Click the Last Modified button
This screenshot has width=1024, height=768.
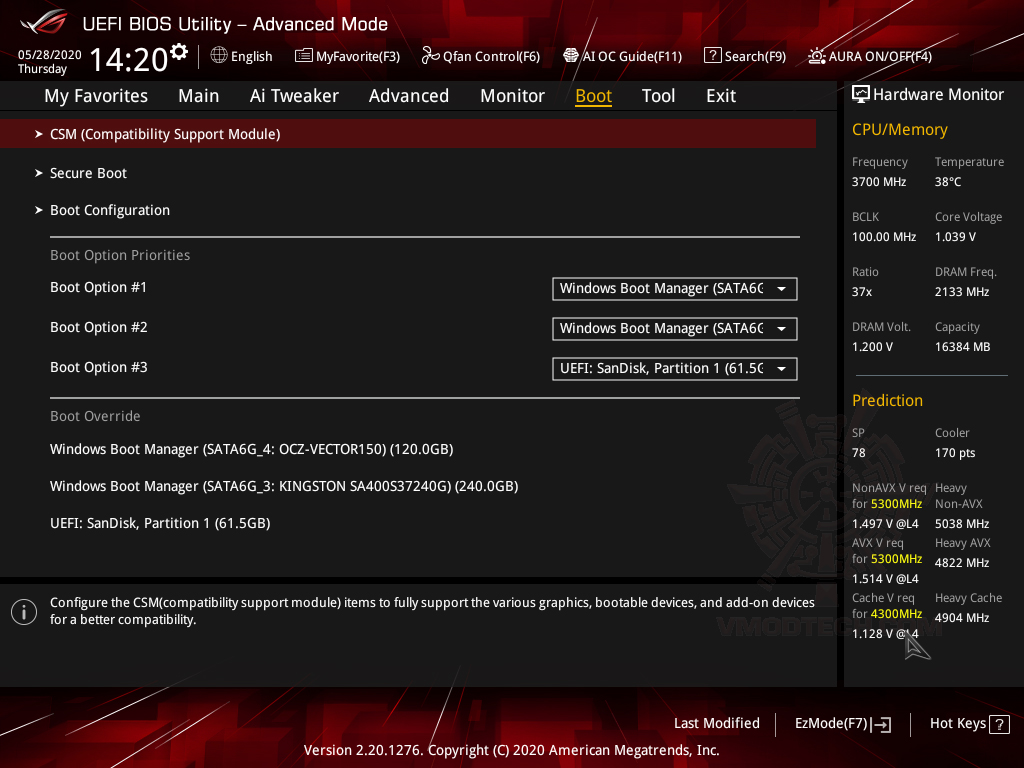coord(717,723)
